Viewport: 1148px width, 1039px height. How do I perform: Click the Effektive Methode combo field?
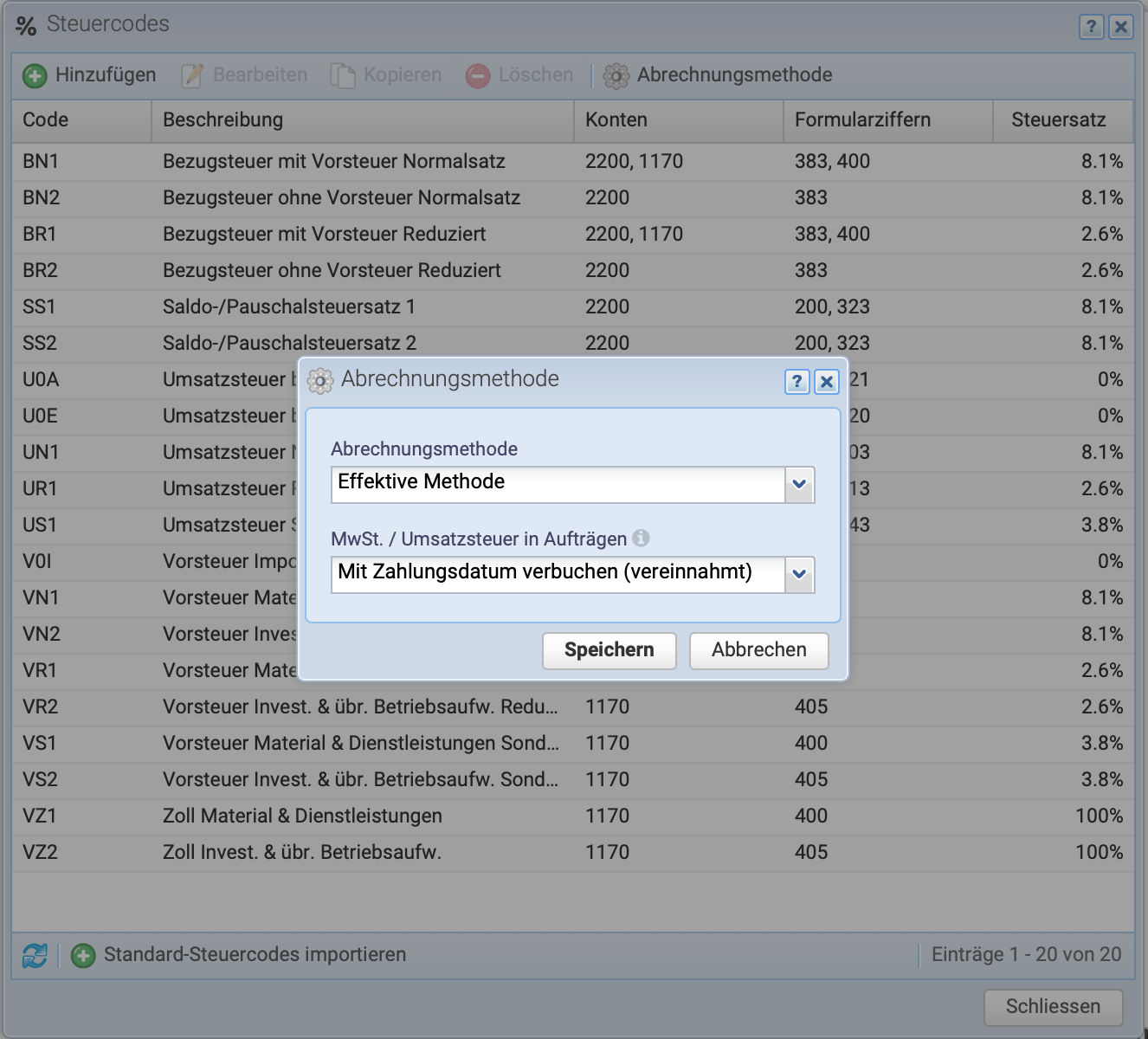(x=558, y=484)
